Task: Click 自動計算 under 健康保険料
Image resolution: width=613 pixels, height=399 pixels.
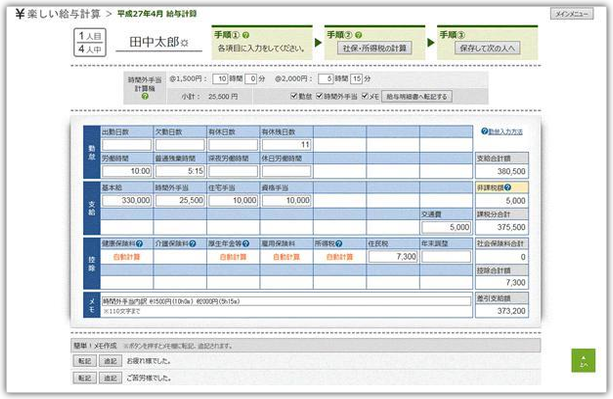Action: pos(127,257)
